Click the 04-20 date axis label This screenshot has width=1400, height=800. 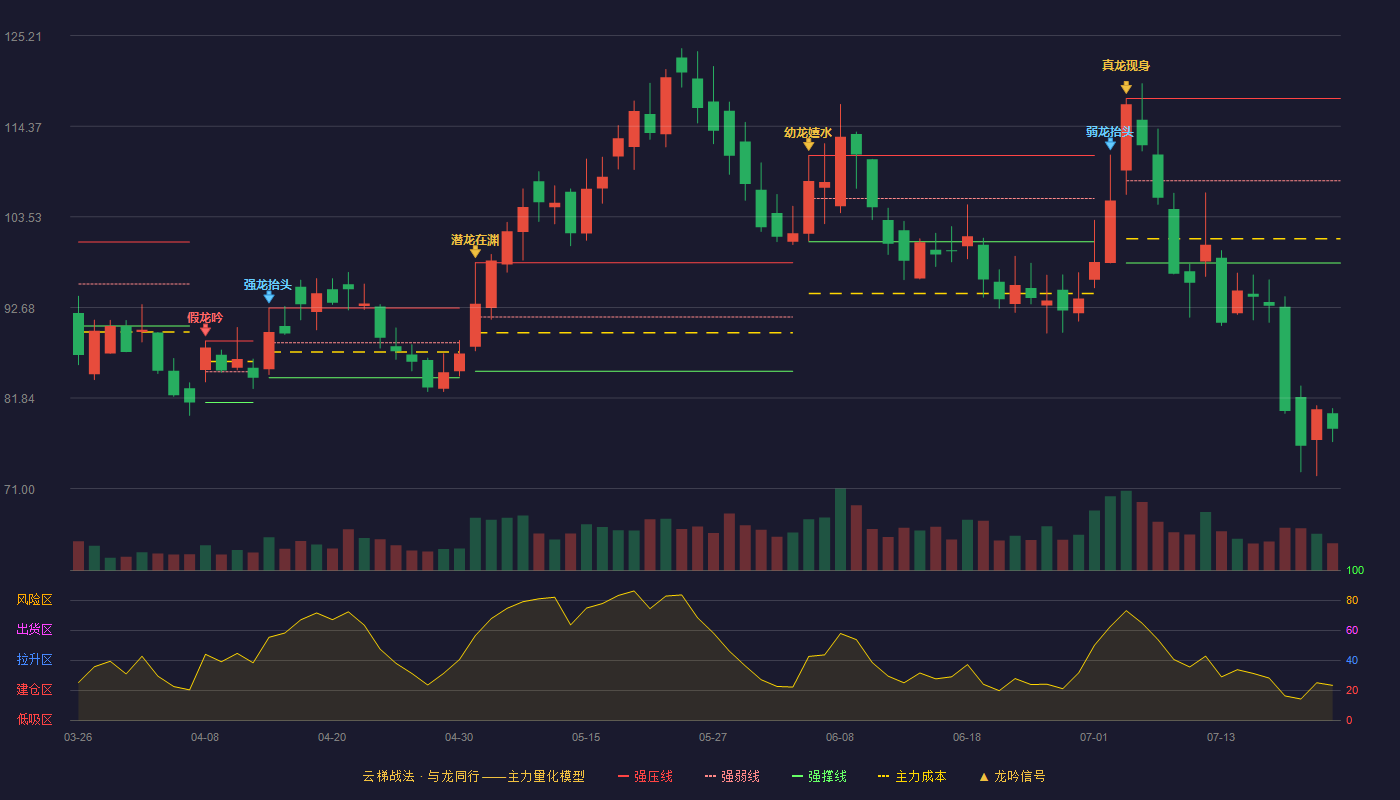332,737
